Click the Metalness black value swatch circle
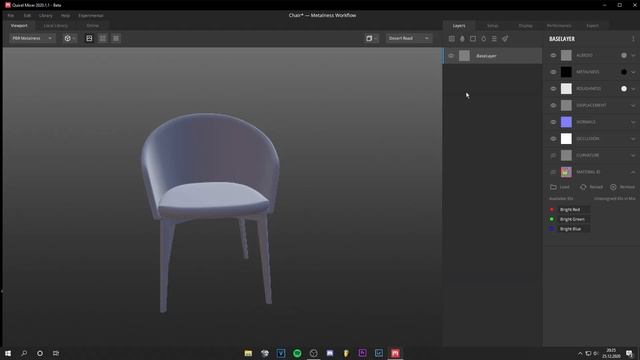Viewport: 640px width, 360px height. (624, 72)
